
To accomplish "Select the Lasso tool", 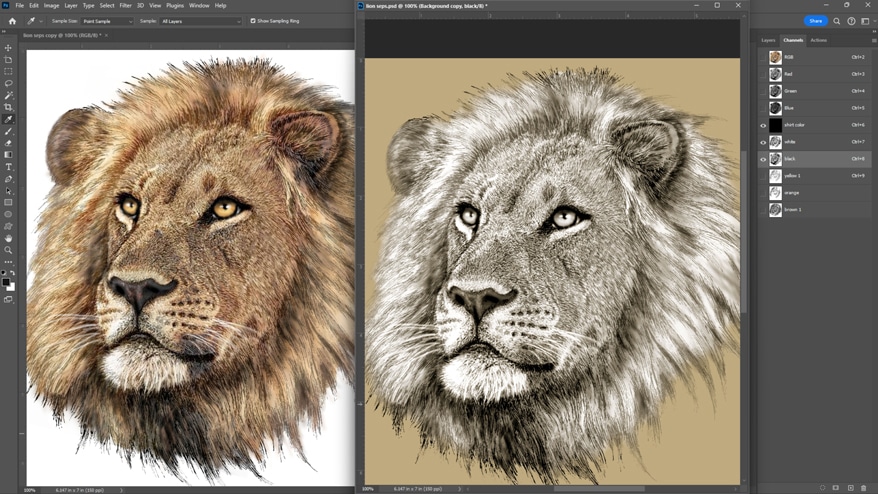I will click(x=9, y=84).
